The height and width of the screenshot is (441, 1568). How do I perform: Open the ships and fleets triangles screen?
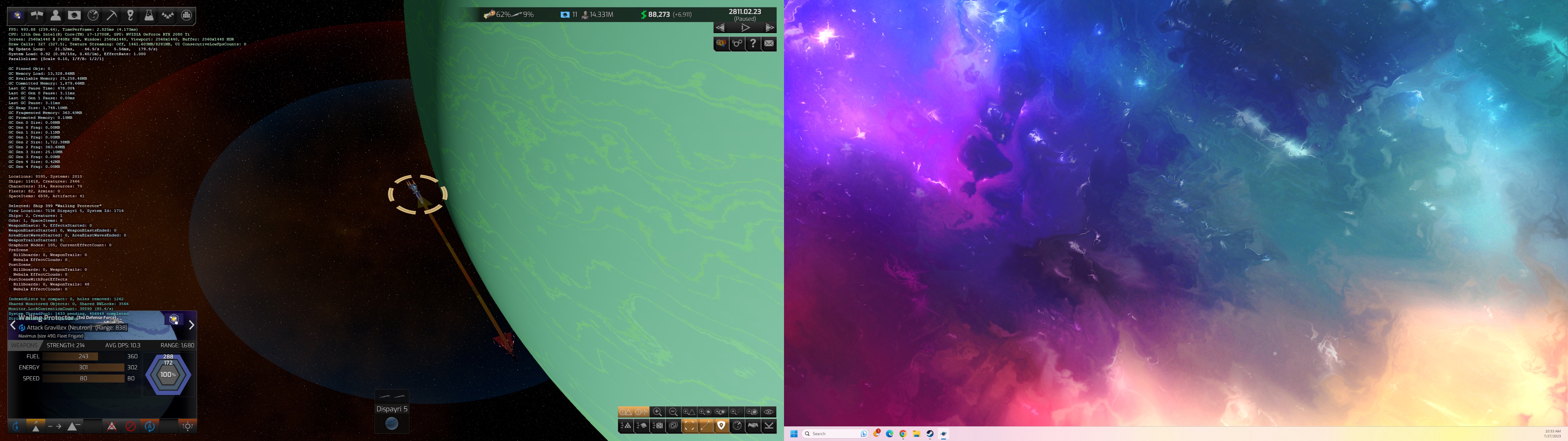point(168,15)
